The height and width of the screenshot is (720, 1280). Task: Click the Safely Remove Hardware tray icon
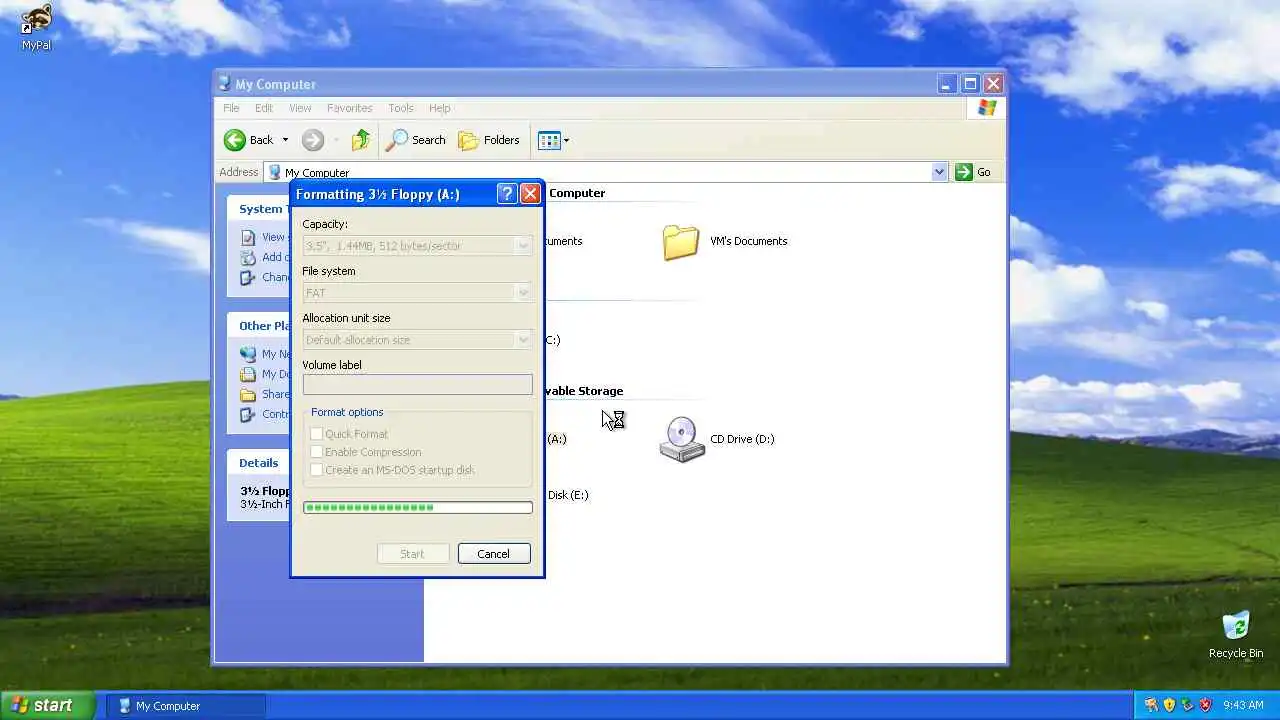pos(1187,705)
